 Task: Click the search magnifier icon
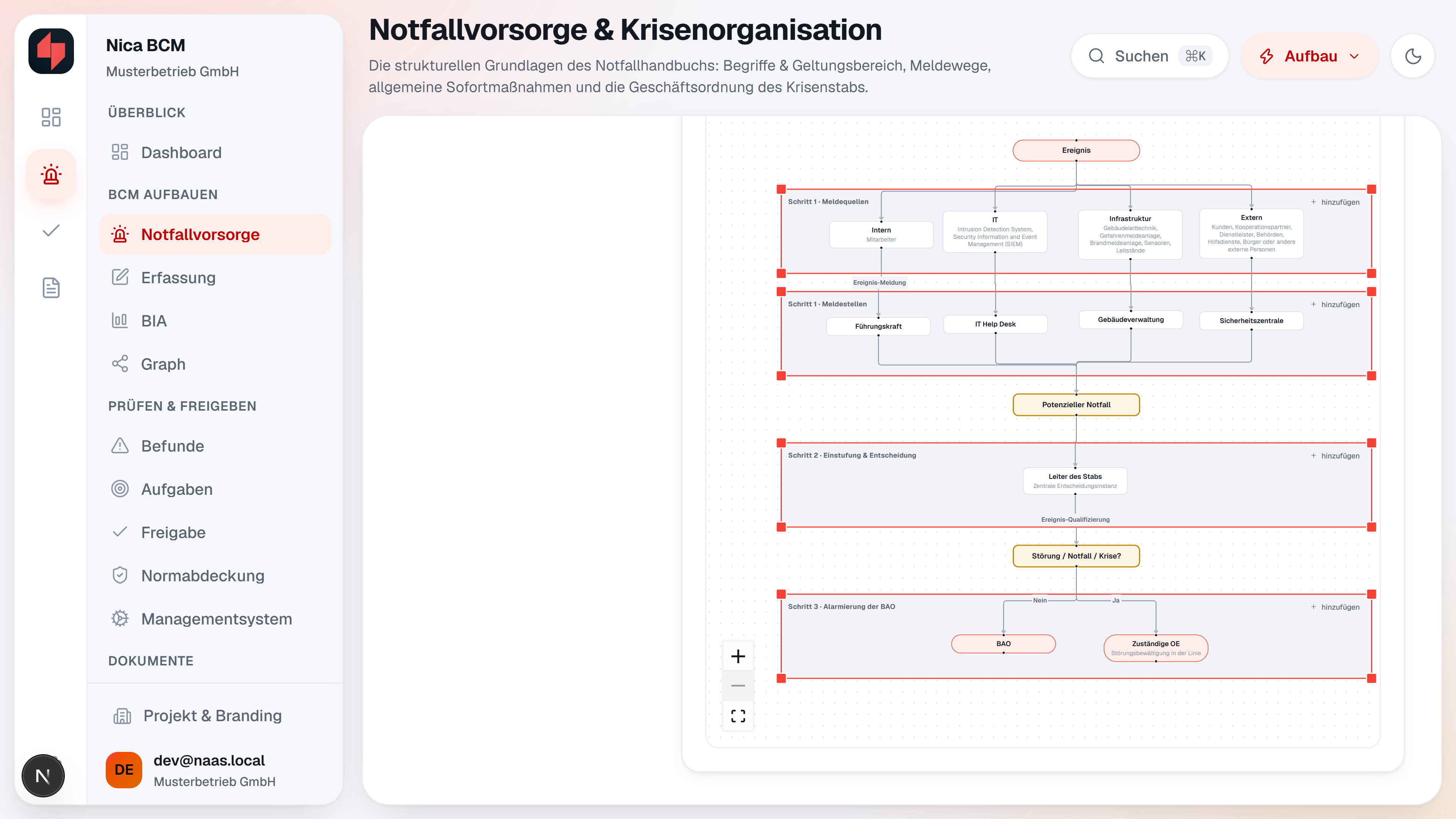1097,56
